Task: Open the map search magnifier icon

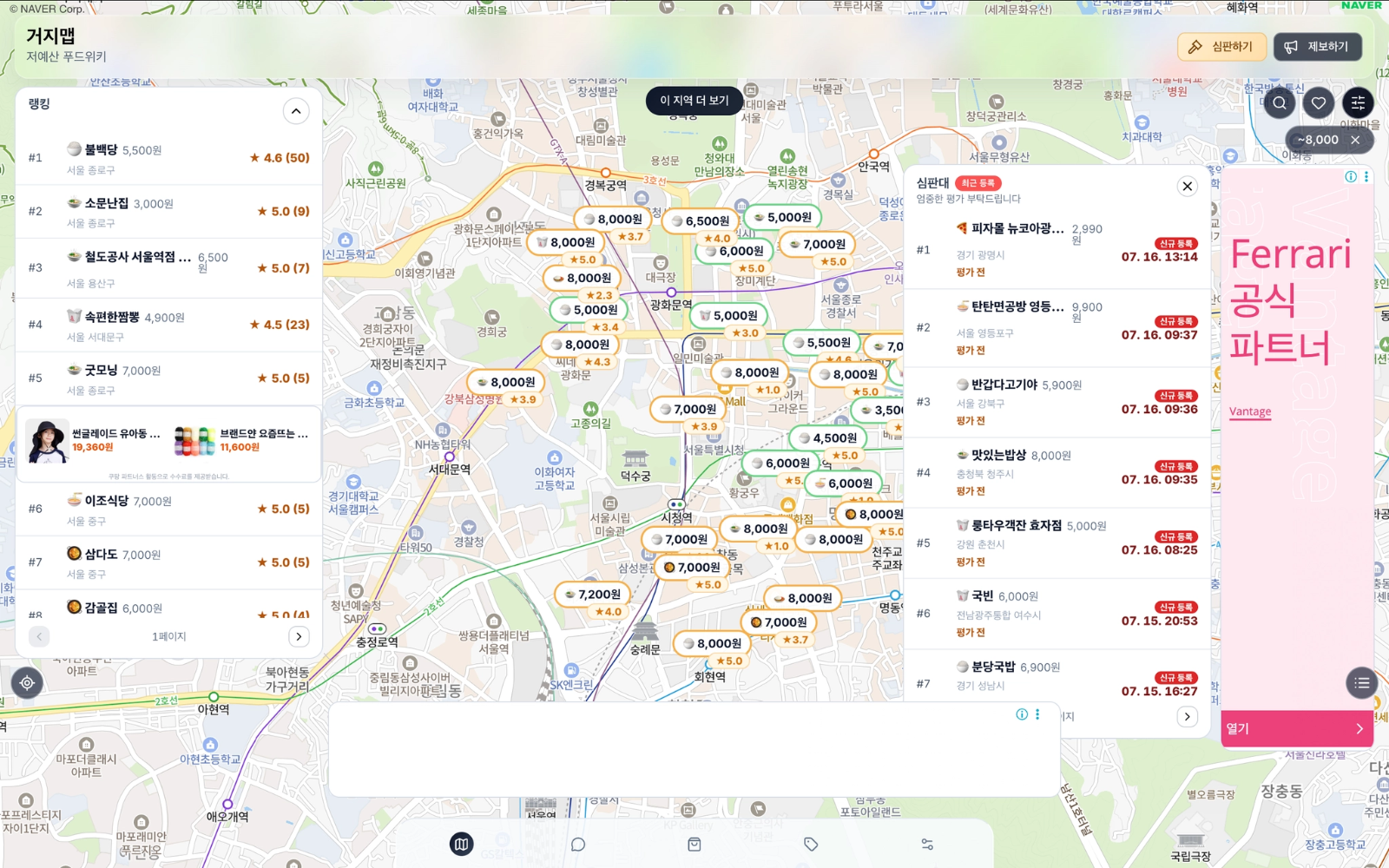Action: tap(1279, 103)
